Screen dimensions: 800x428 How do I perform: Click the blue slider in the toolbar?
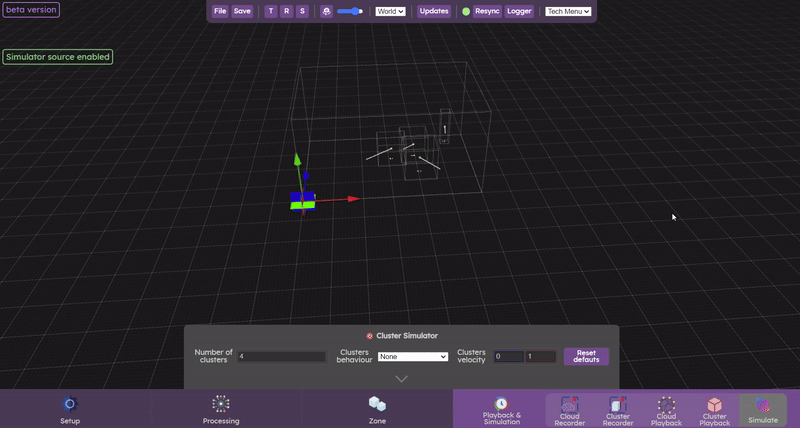(350, 11)
